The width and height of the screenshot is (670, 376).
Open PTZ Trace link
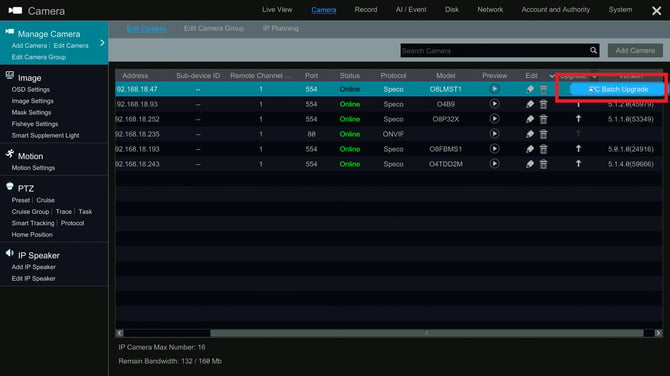[x=64, y=212]
